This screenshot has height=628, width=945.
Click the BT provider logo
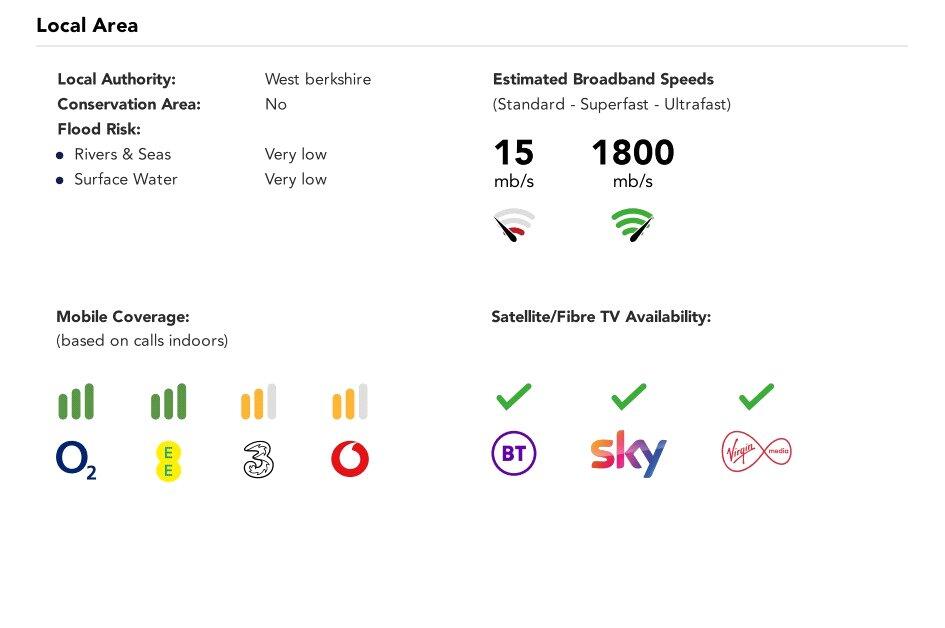514,454
